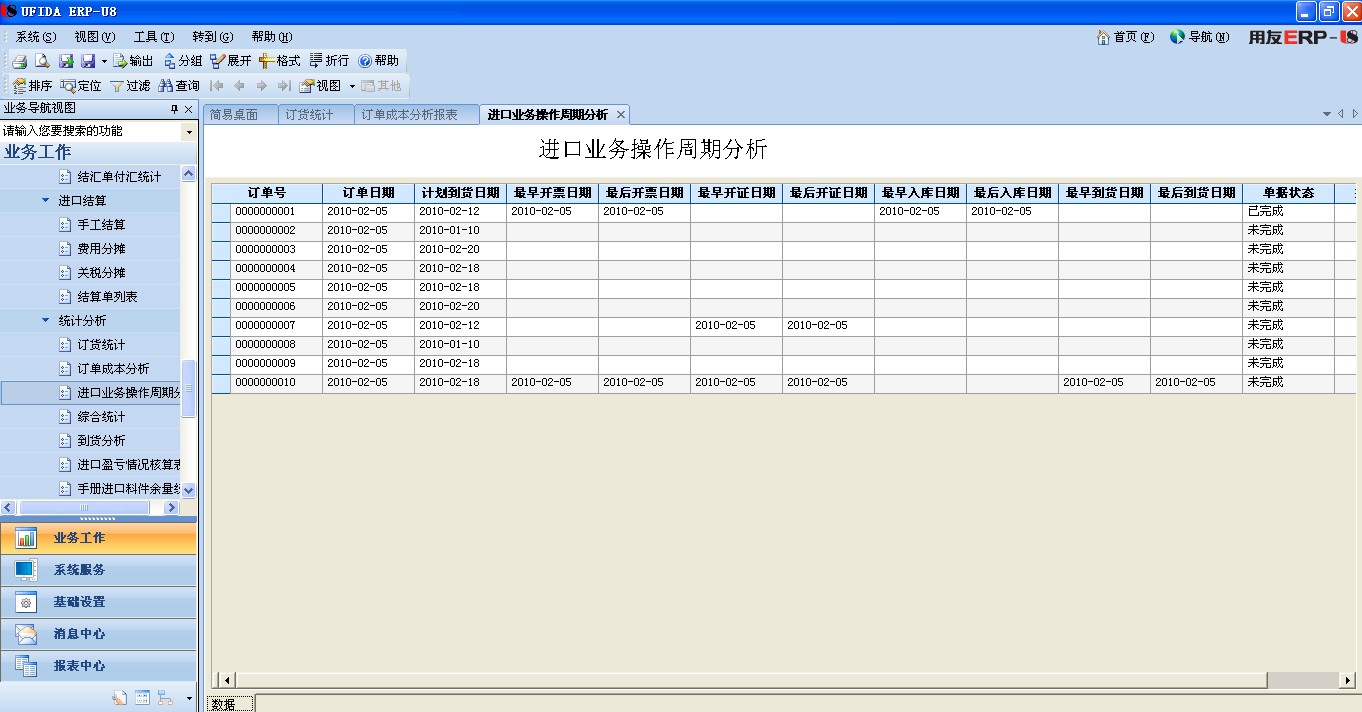1362x712 pixels.
Task: Click the 输出 export button
Action: coord(133,61)
